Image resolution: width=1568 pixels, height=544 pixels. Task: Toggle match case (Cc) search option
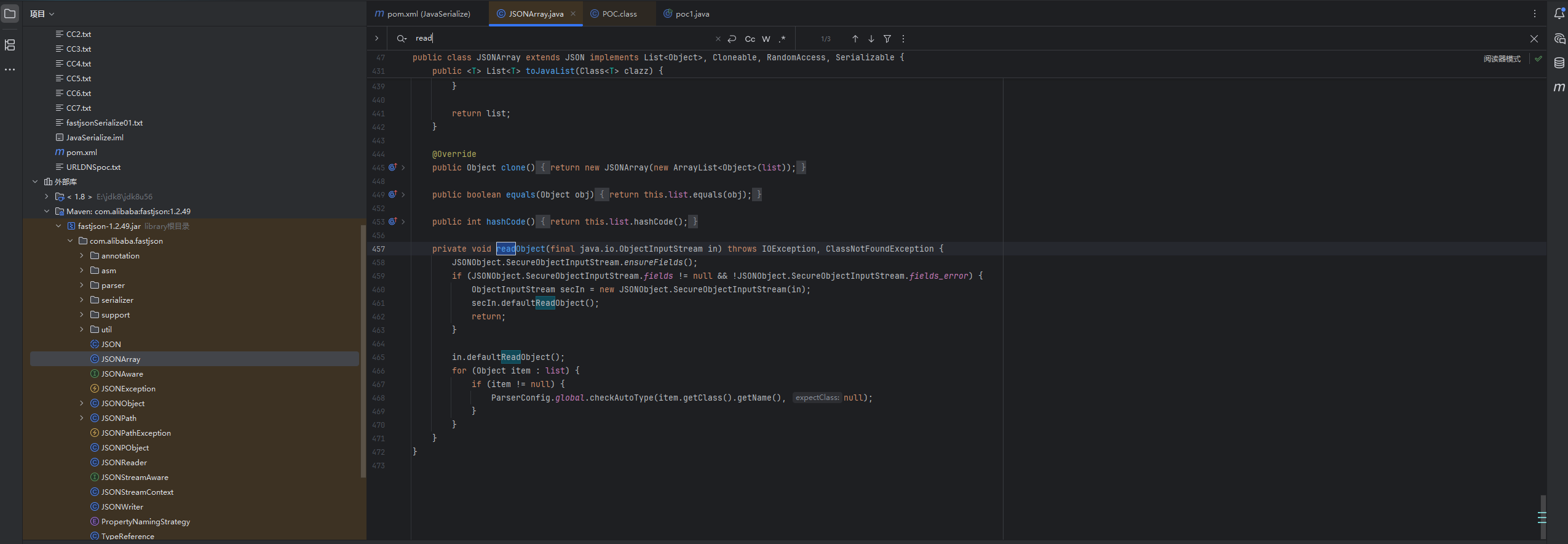tap(750, 39)
